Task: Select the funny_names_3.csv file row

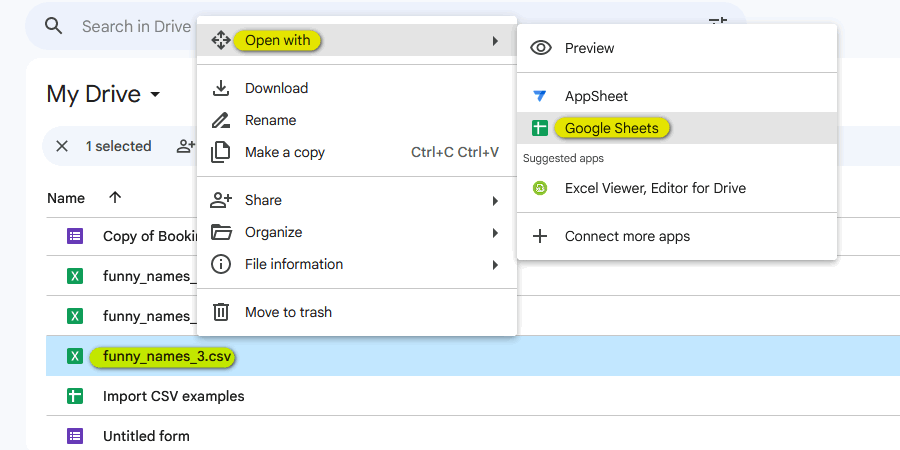Action: pos(473,356)
